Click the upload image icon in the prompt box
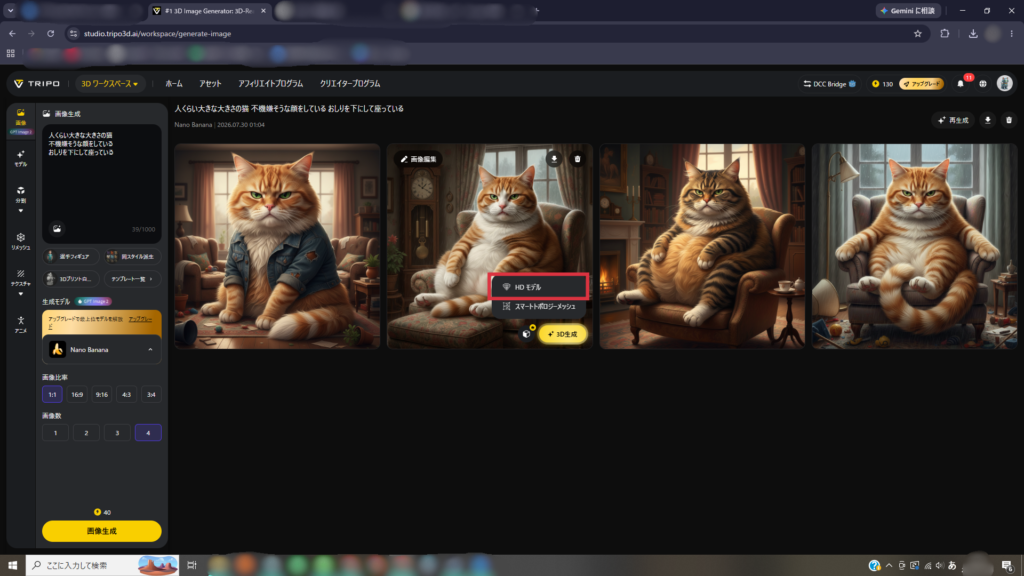 coord(57,229)
